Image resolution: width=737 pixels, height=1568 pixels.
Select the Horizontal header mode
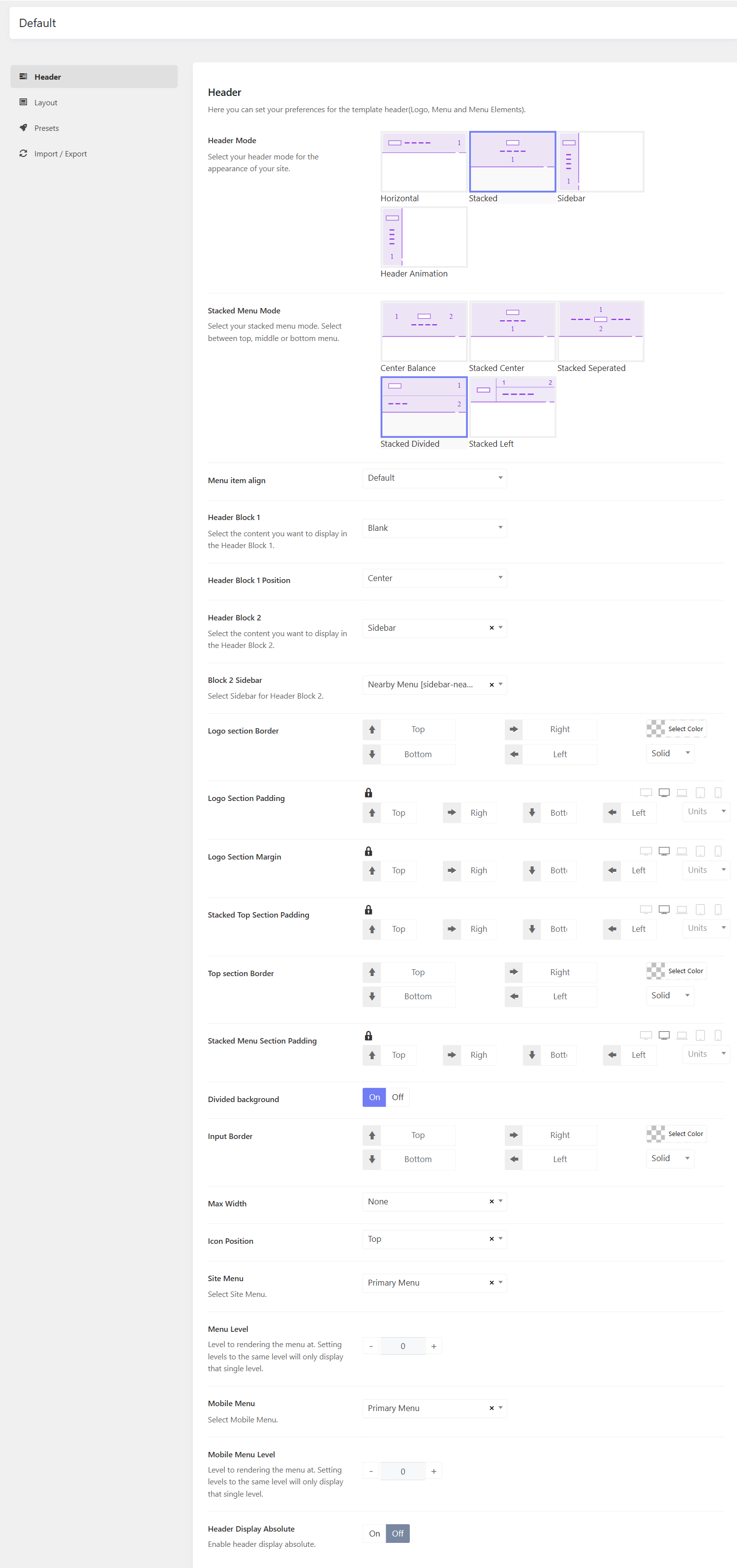pyautogui.click(x=424, y=162)
